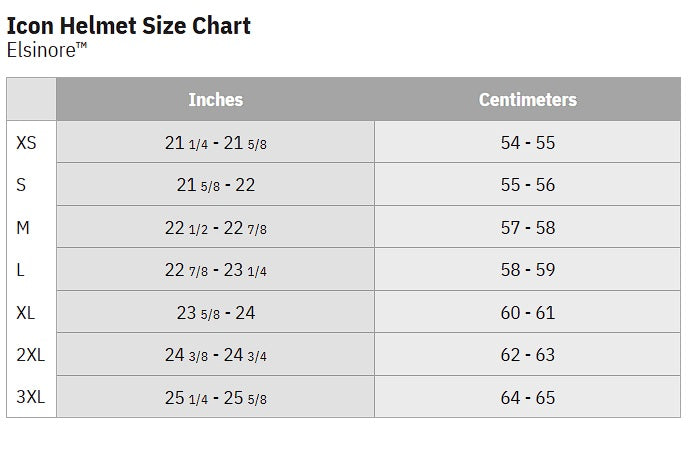Select the Inches column header
The image size is (691, 453).
coord(215,100)
